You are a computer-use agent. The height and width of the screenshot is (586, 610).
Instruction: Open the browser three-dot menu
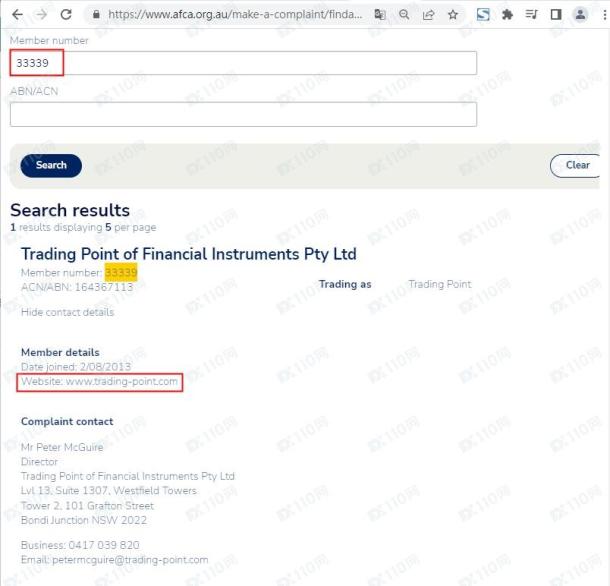[604, 15]
